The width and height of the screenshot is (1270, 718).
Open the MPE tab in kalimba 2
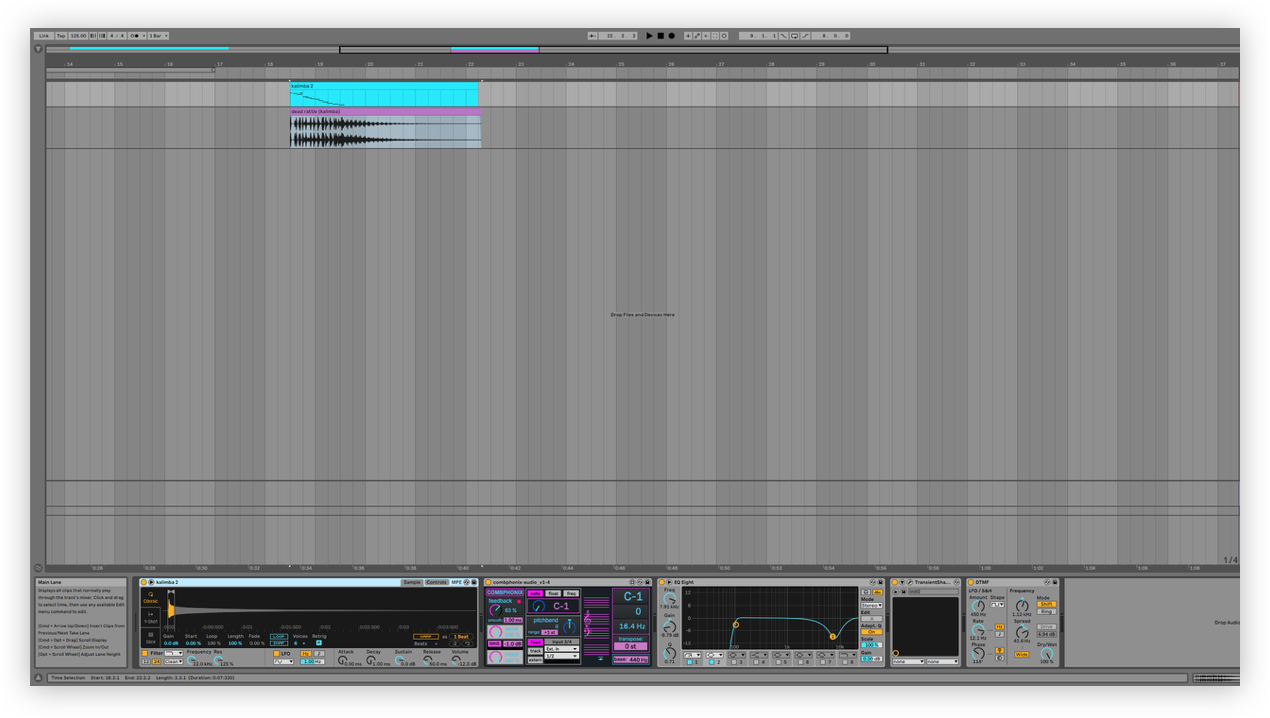(457, 582)
